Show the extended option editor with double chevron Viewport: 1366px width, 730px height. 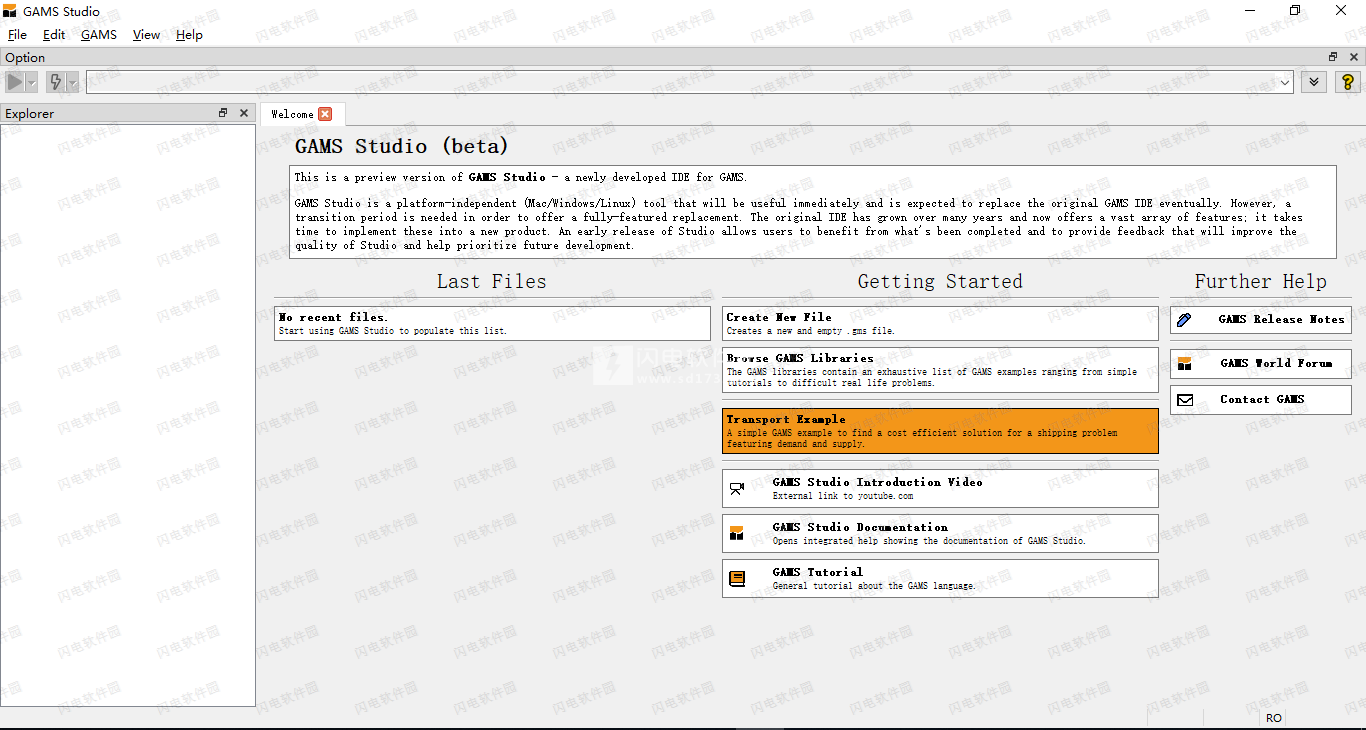click(x=1314, y=82)
